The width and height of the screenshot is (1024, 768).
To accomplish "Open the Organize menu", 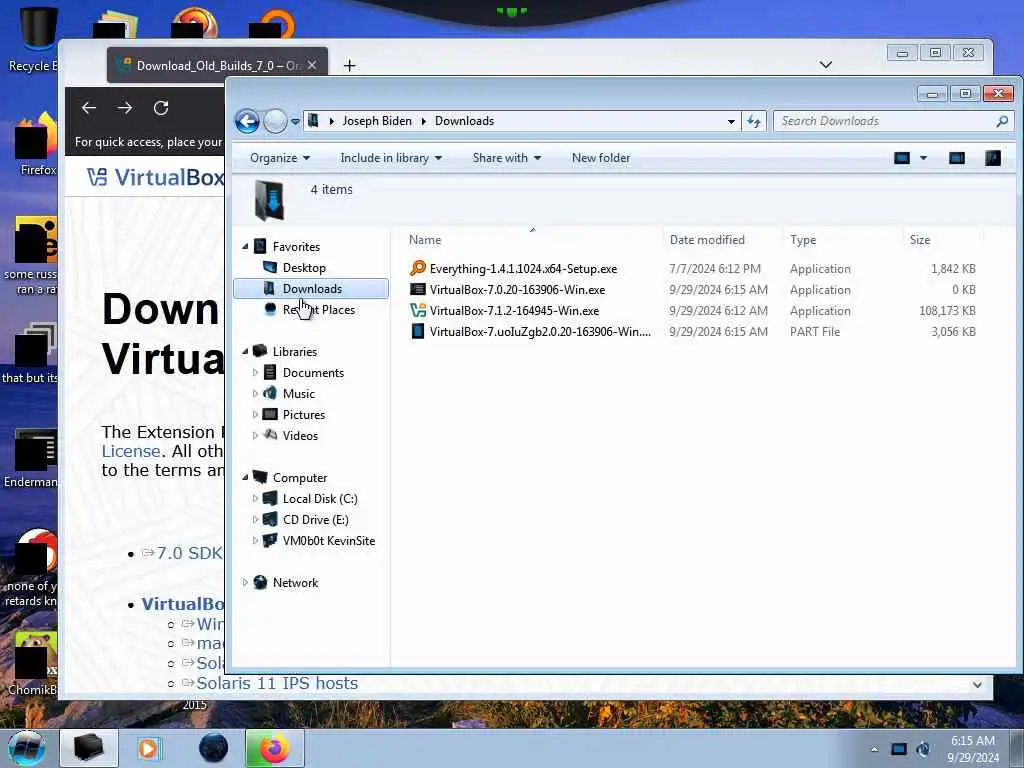I will point(280,158).
